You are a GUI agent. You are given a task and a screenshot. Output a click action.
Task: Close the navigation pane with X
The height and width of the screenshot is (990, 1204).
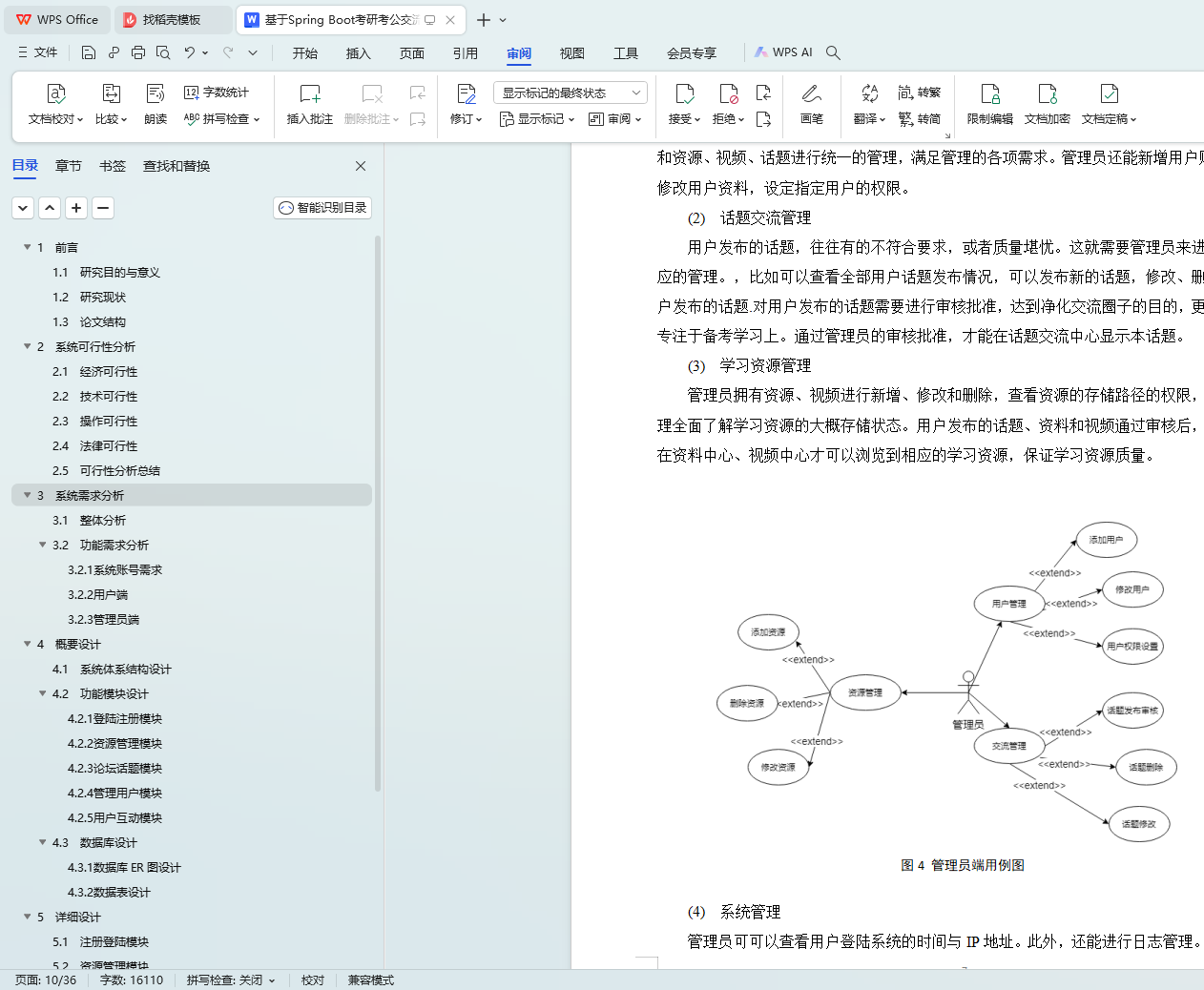361,166
